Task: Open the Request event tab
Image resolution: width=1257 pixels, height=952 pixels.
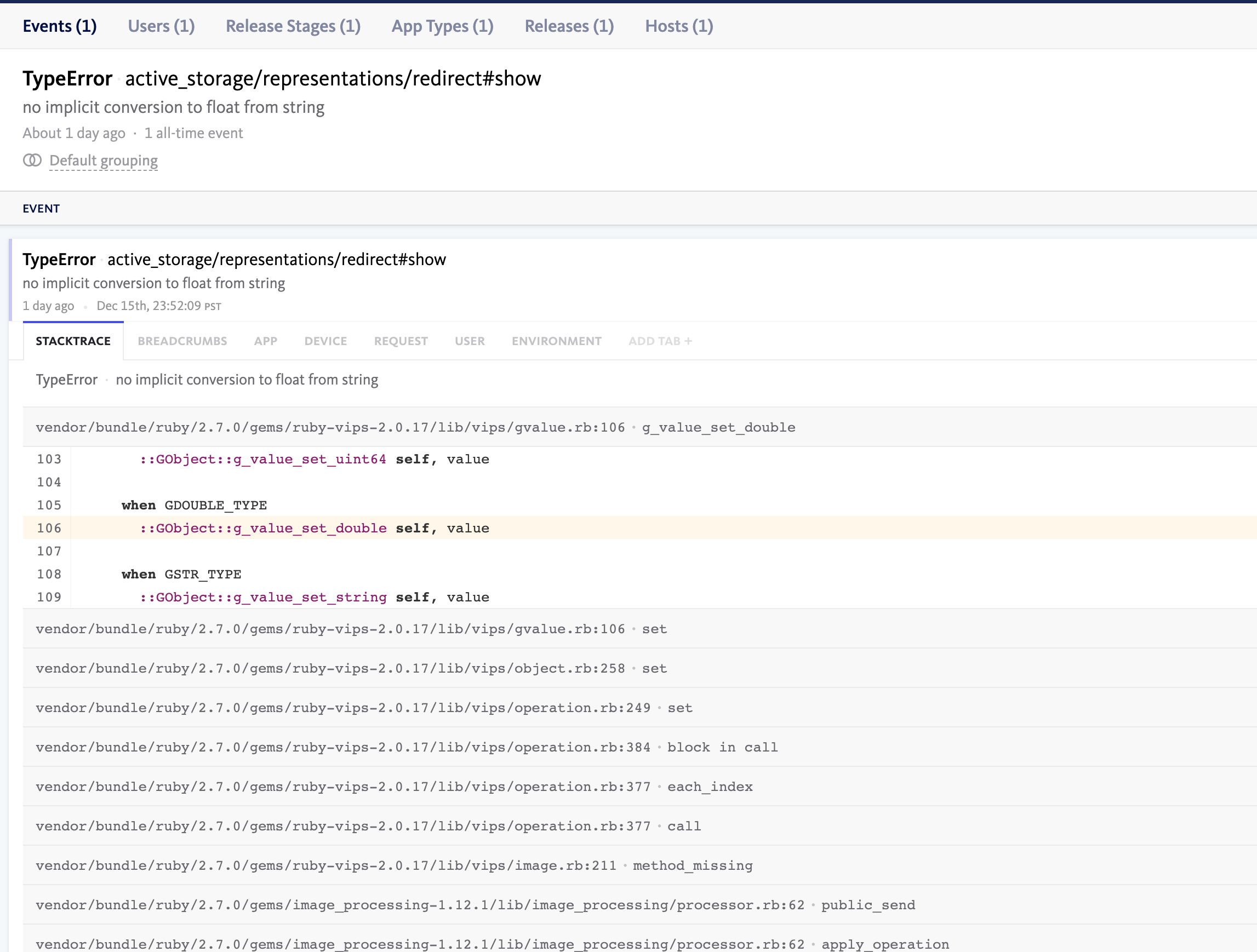Action: [401, 341]
